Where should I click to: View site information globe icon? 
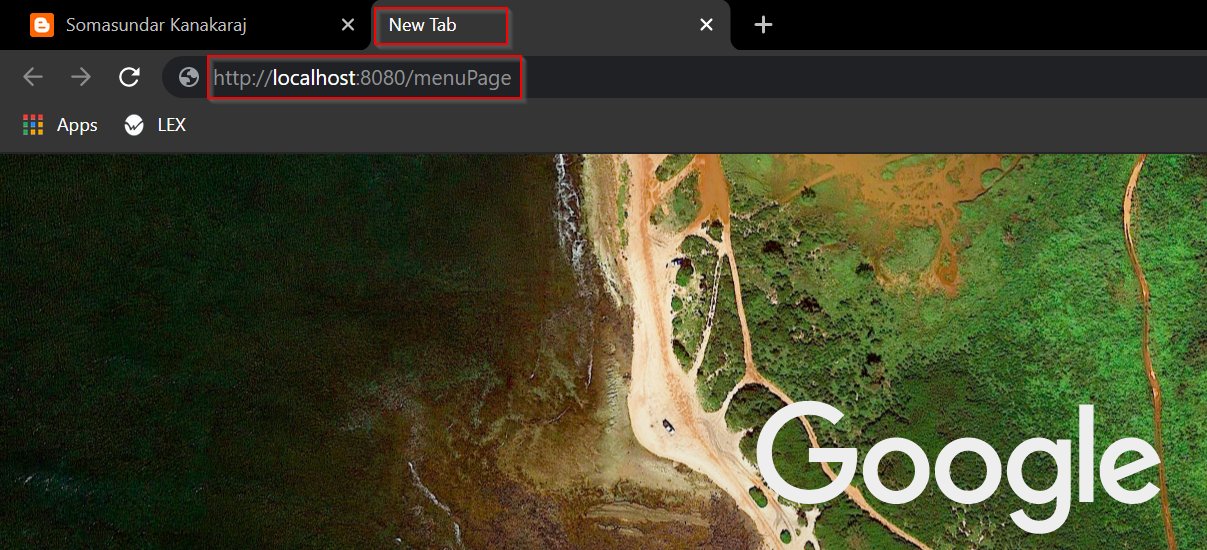point(189,77)
